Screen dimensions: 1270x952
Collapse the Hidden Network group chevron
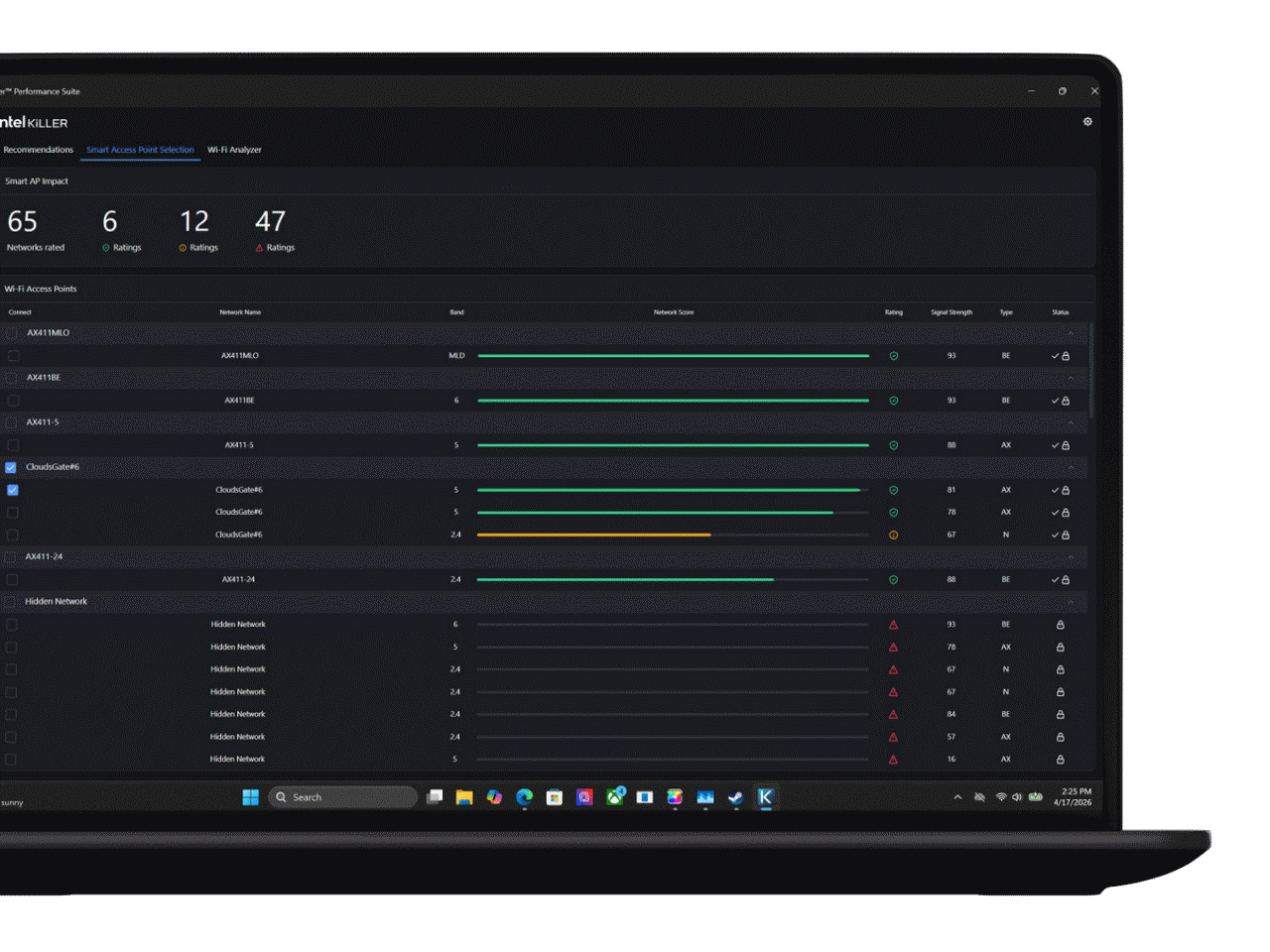coord(1071,602)
